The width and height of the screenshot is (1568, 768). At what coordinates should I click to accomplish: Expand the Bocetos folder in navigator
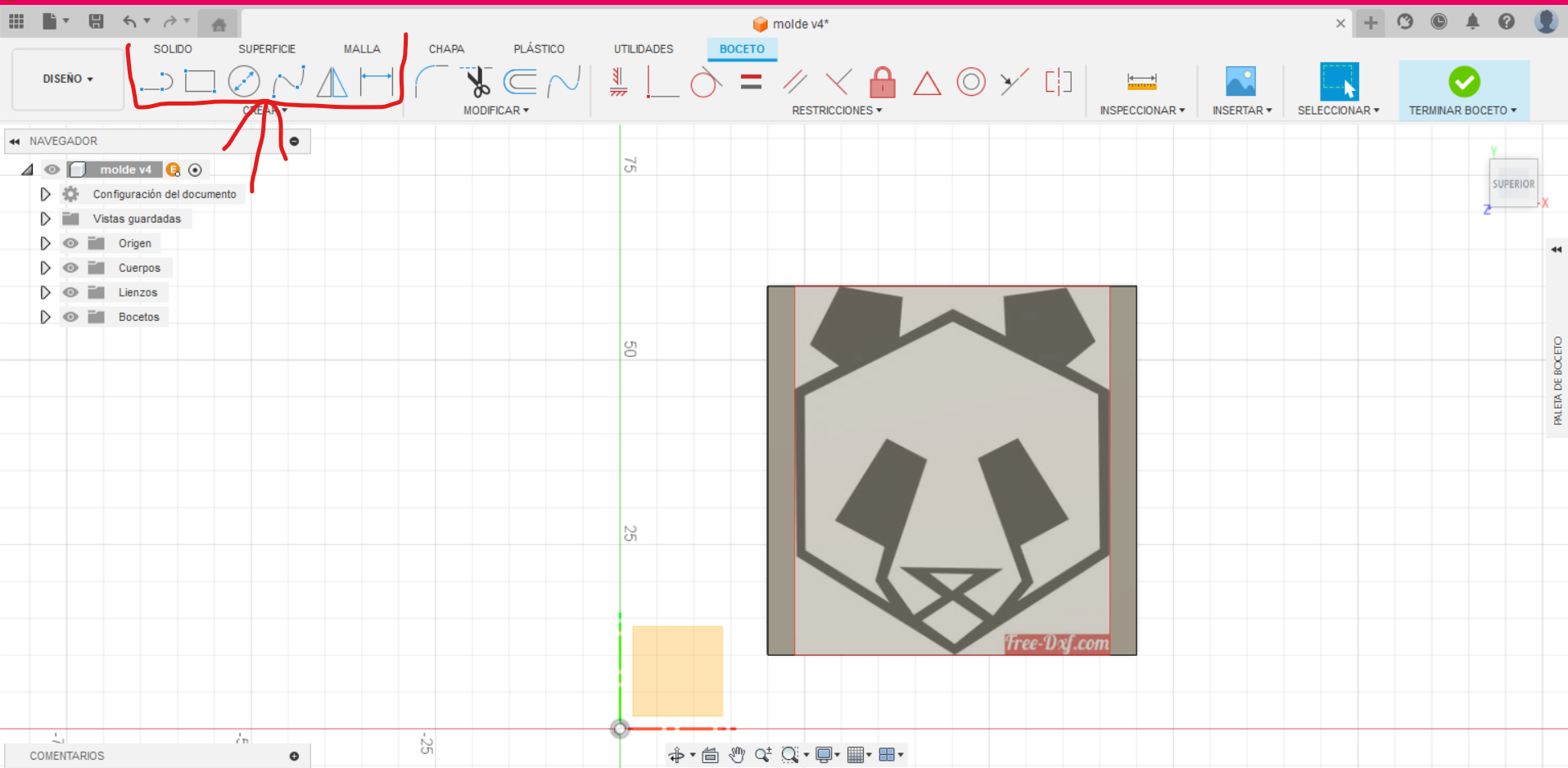pos(45,316)
